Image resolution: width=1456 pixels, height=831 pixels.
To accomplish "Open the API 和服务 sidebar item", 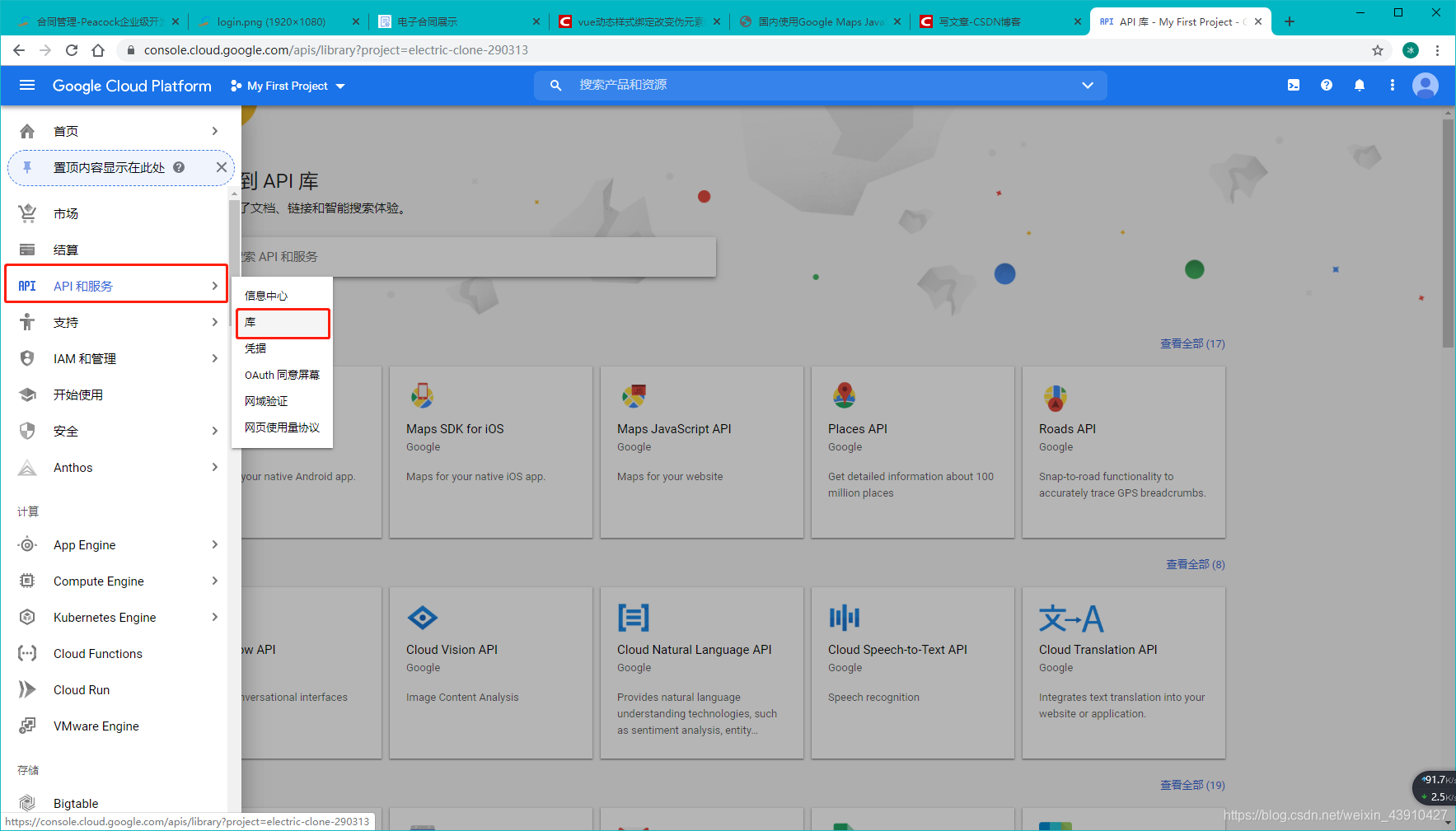I will pos(116,286).
